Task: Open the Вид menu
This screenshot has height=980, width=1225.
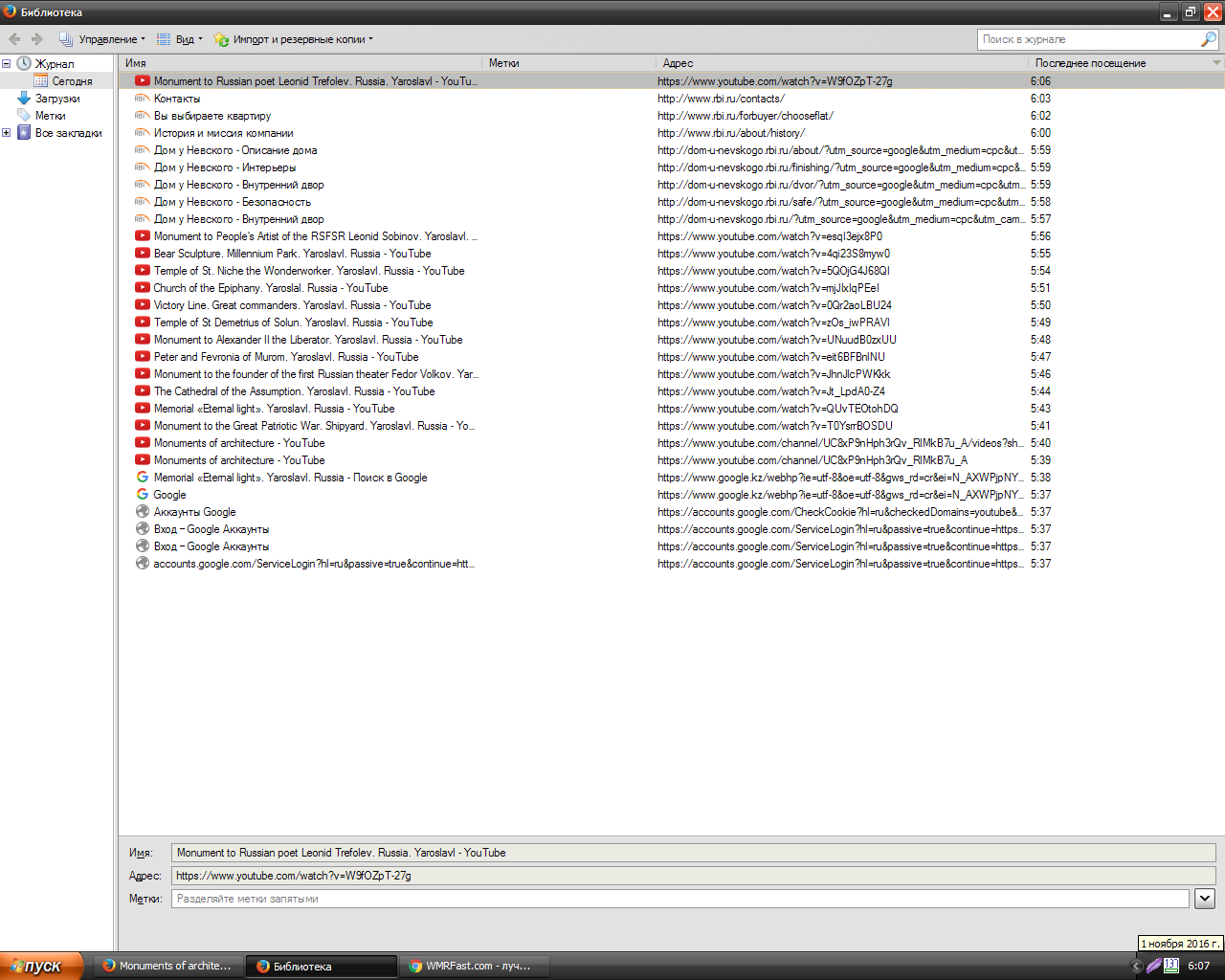Action: tap(180, 39)
